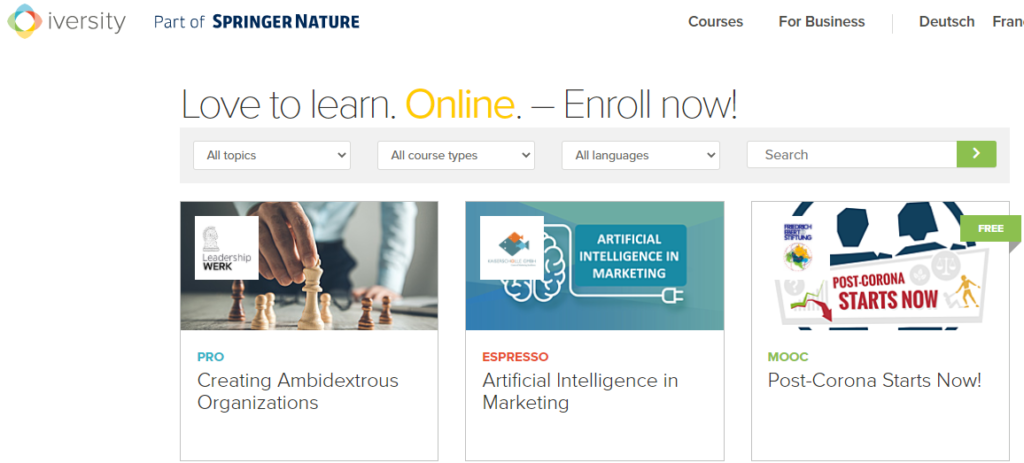The image size is (1024, 463).
Task: Click the chess pieces course thumbnail
Action: (x=309, y=266)
